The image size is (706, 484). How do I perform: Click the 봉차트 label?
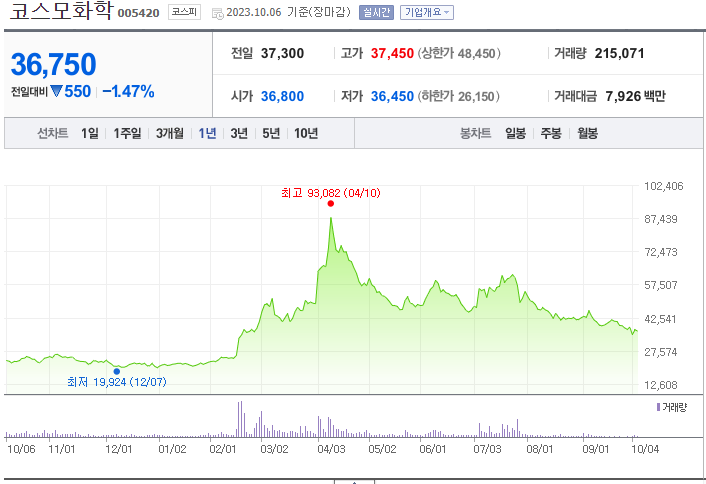[475, 133]
